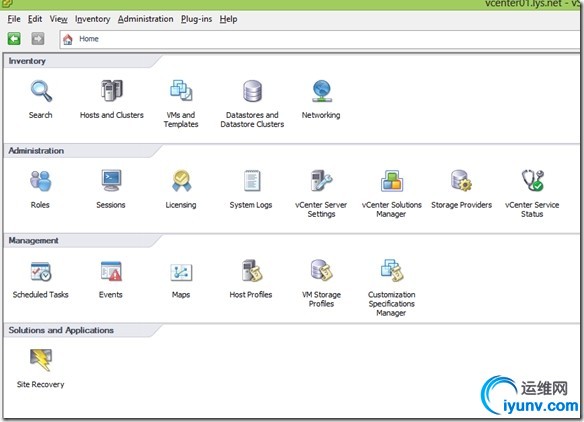Open the Help menu
The image size is (584, 422).
[228, 19]
